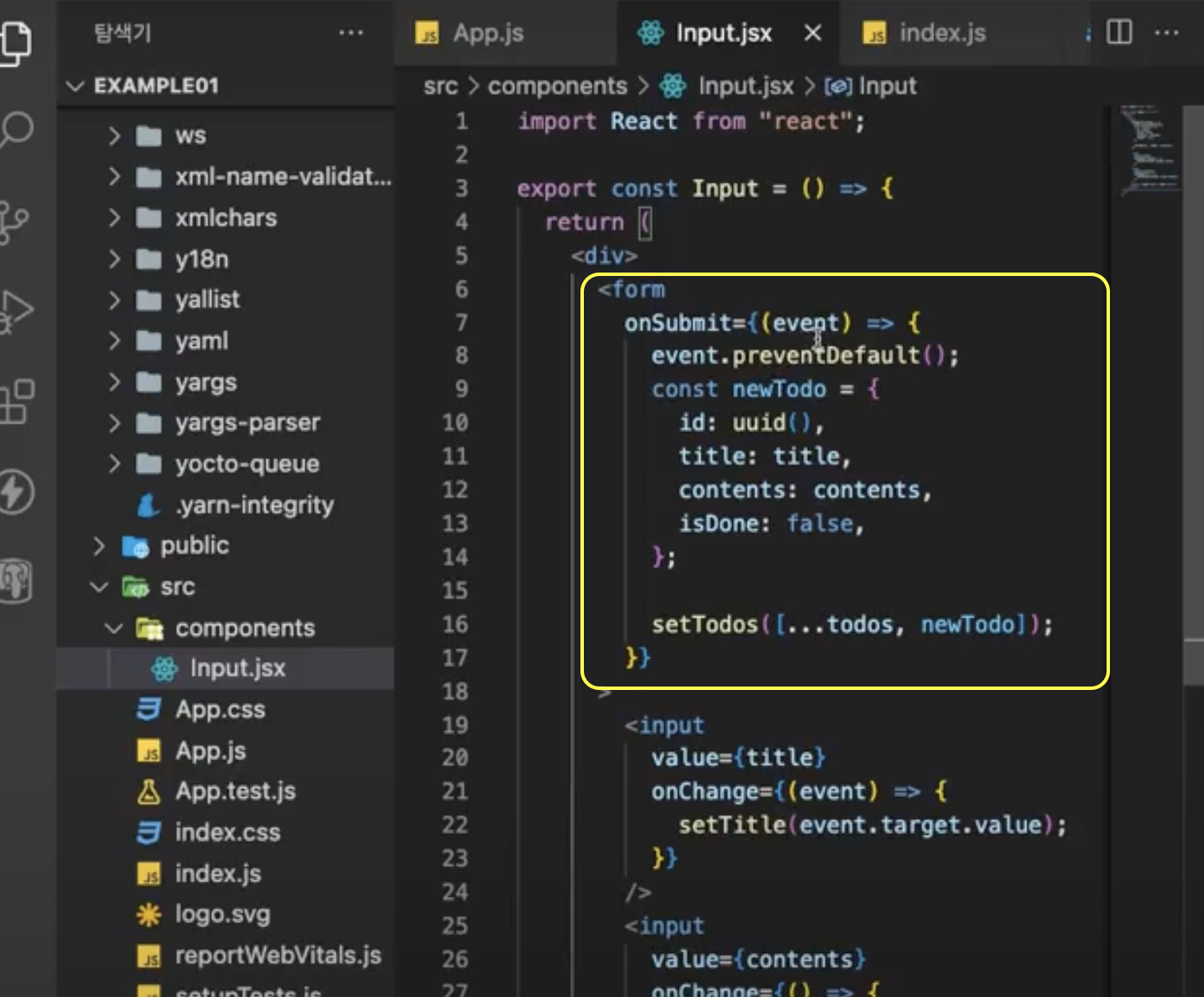This screenshot has height=997, width=1204.
Task: Click the CSS icon beside index.css
Action: (x=149, y=832)
